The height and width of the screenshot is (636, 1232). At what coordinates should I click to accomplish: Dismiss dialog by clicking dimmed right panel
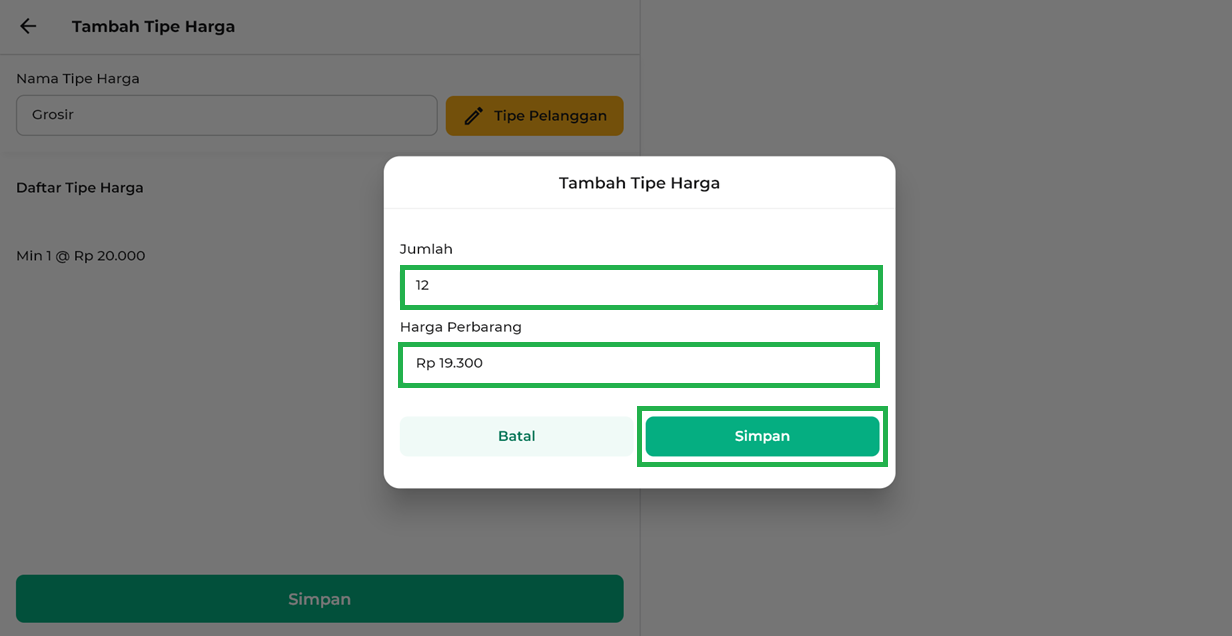1050,300
